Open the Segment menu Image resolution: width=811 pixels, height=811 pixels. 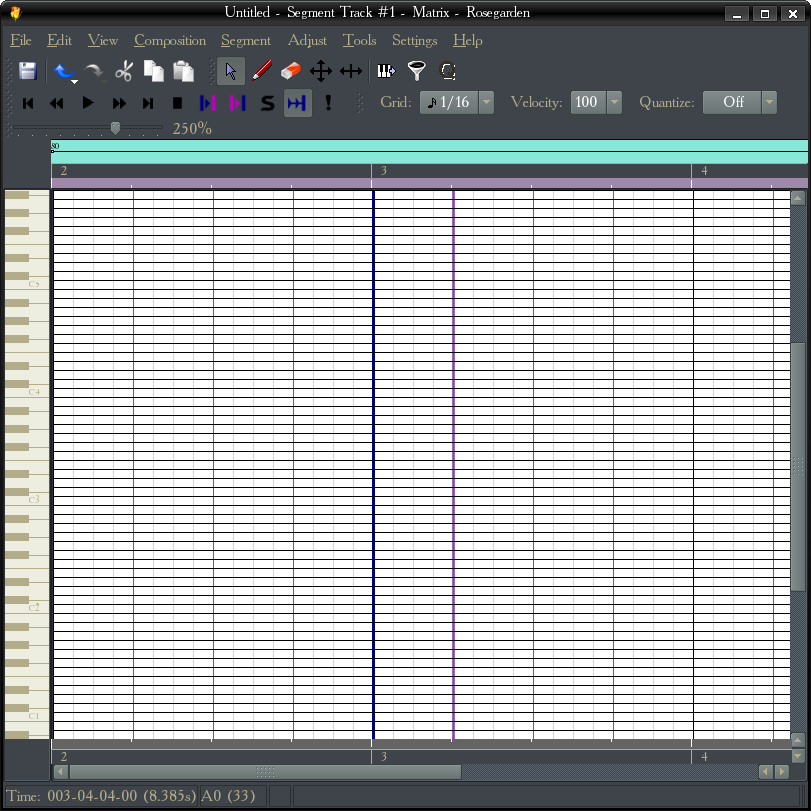pos(246,40)
